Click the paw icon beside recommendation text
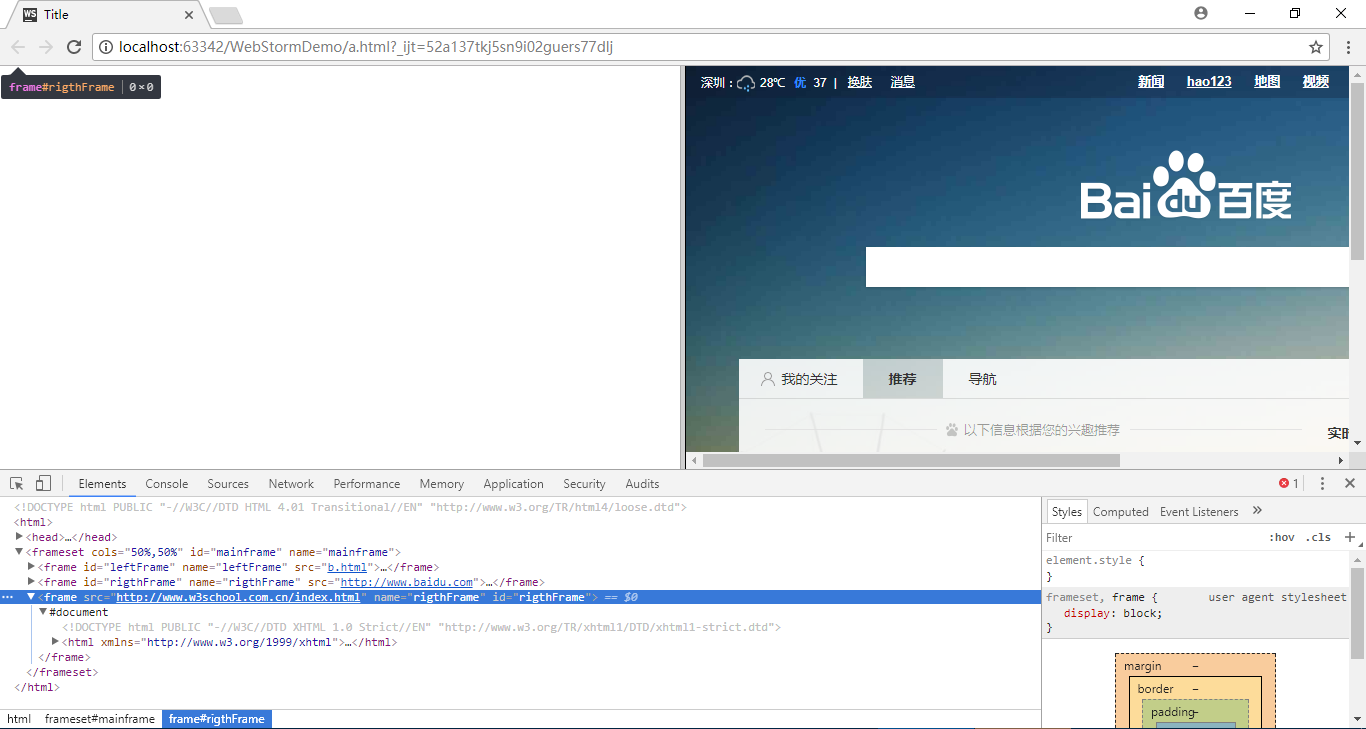The image size is (1366, 729). pyautogui.click(x=952, y=430)
